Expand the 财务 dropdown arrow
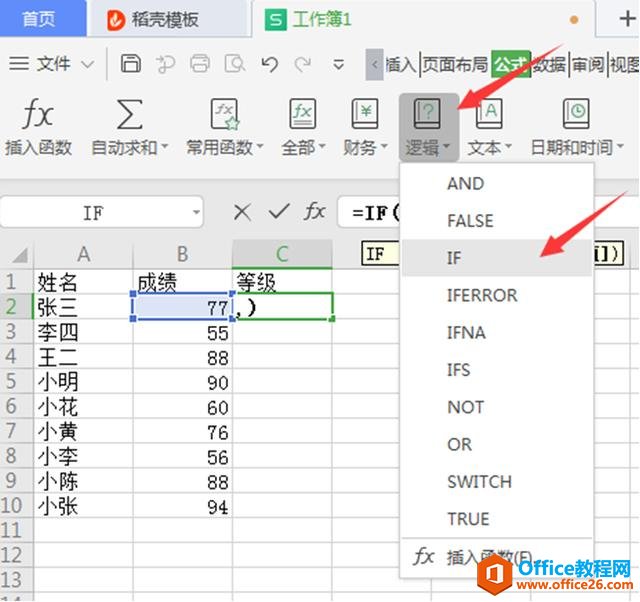Viewport: 640px width, 602px height. click(384, 146)
